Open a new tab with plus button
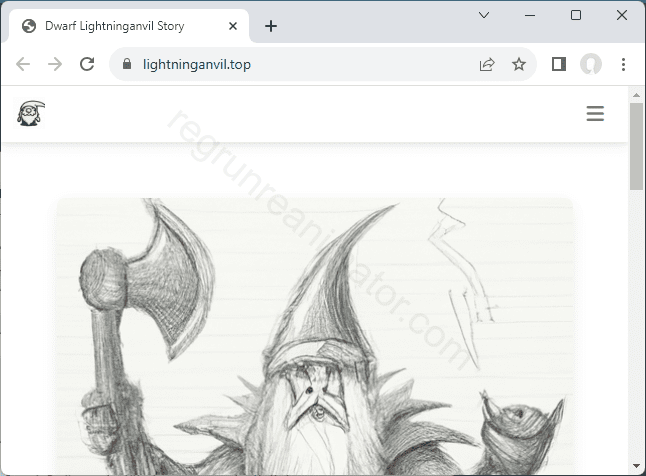This screenshot has width=646, height=476. (x=271, y=26)
